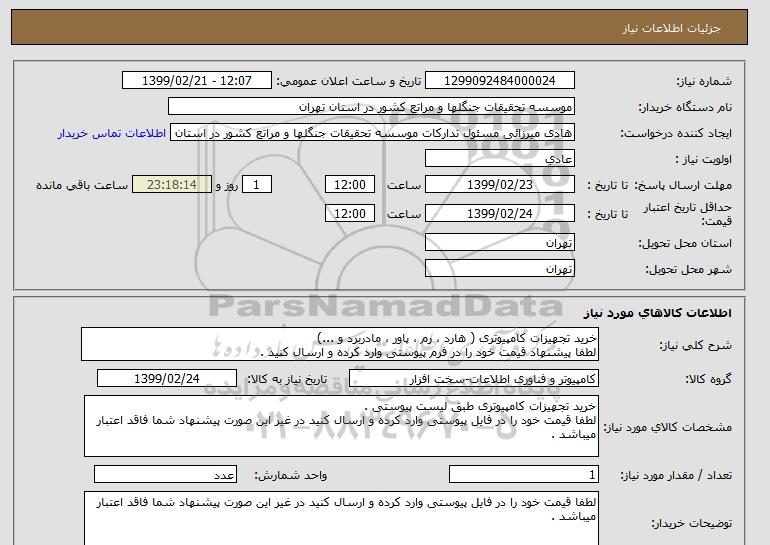The width and height of the screenshot is (770, 545).
Task: Click the توضیحات خریدار text area
Action: [x=341, y=518]
